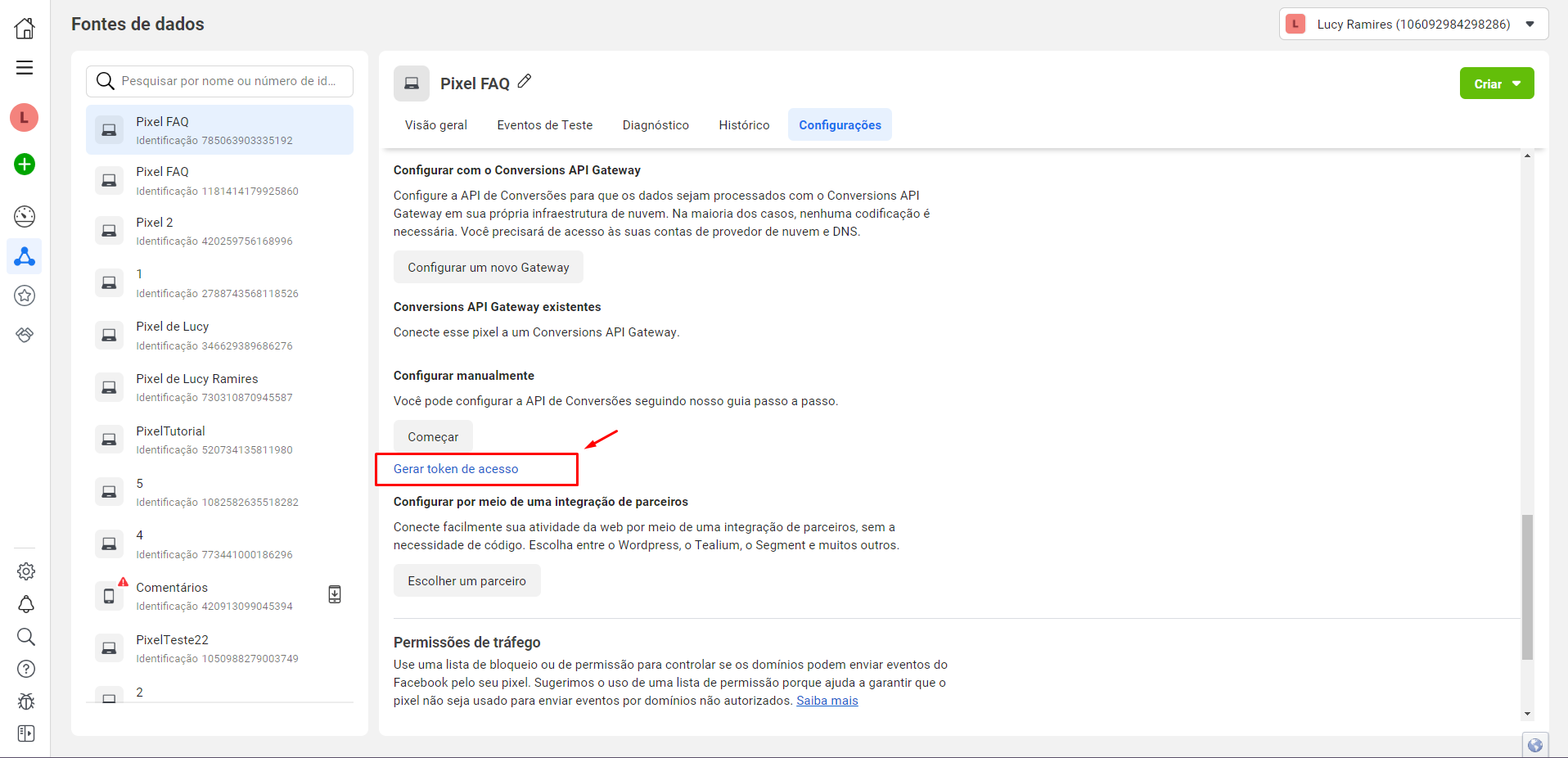Screen dimensions: 1568x758
Task: Open the Histórico tab
Action: (744, 125)
